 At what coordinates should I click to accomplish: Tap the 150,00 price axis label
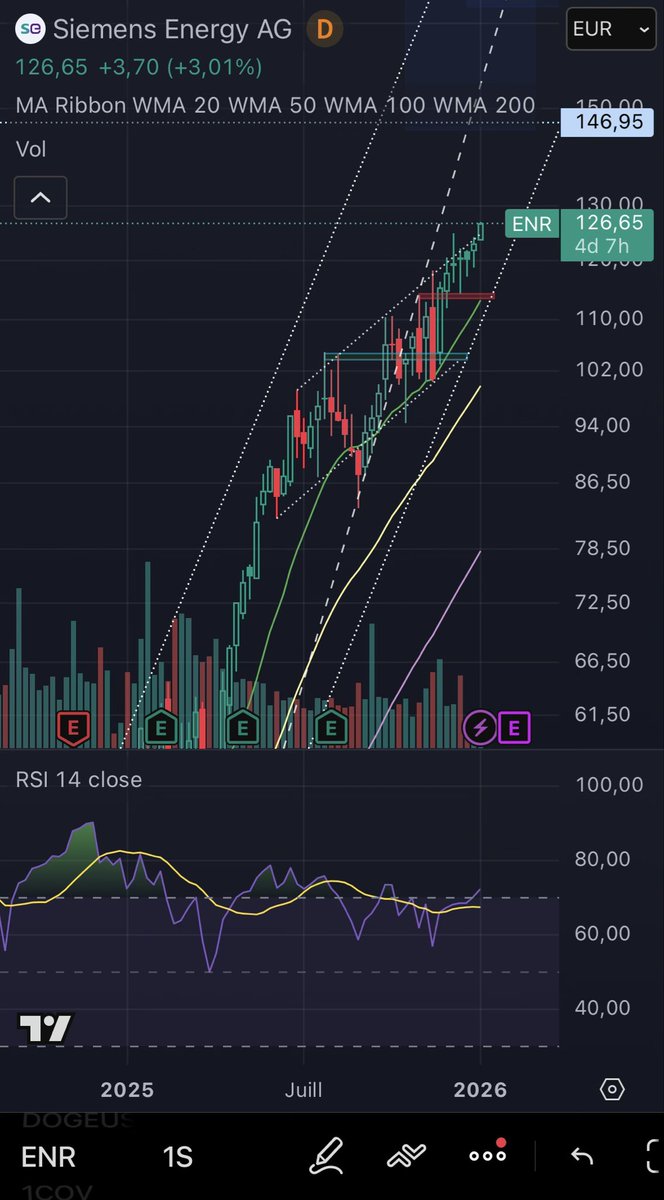(610, 106)
